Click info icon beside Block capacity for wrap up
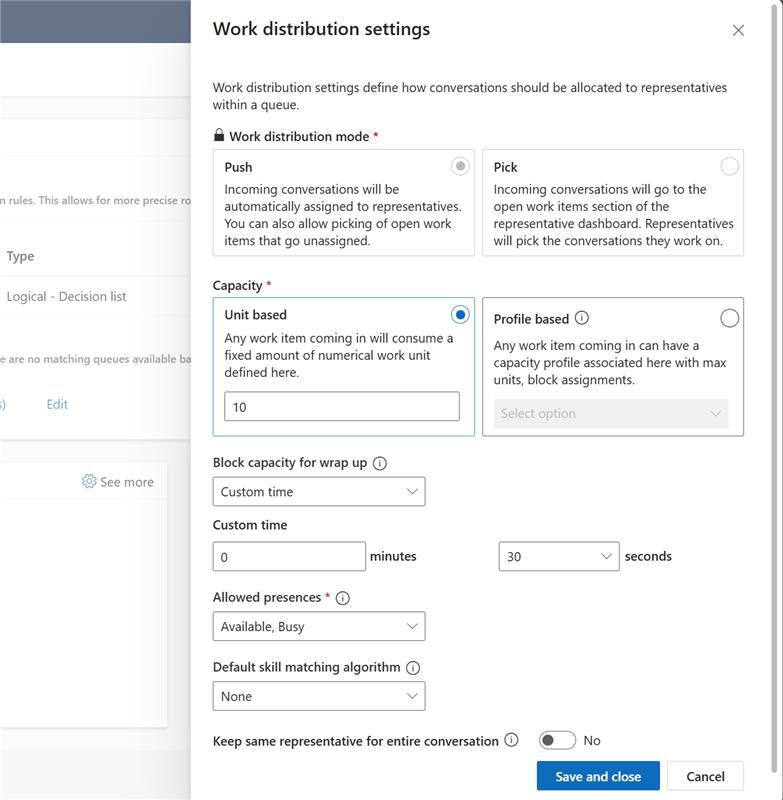 380,463
